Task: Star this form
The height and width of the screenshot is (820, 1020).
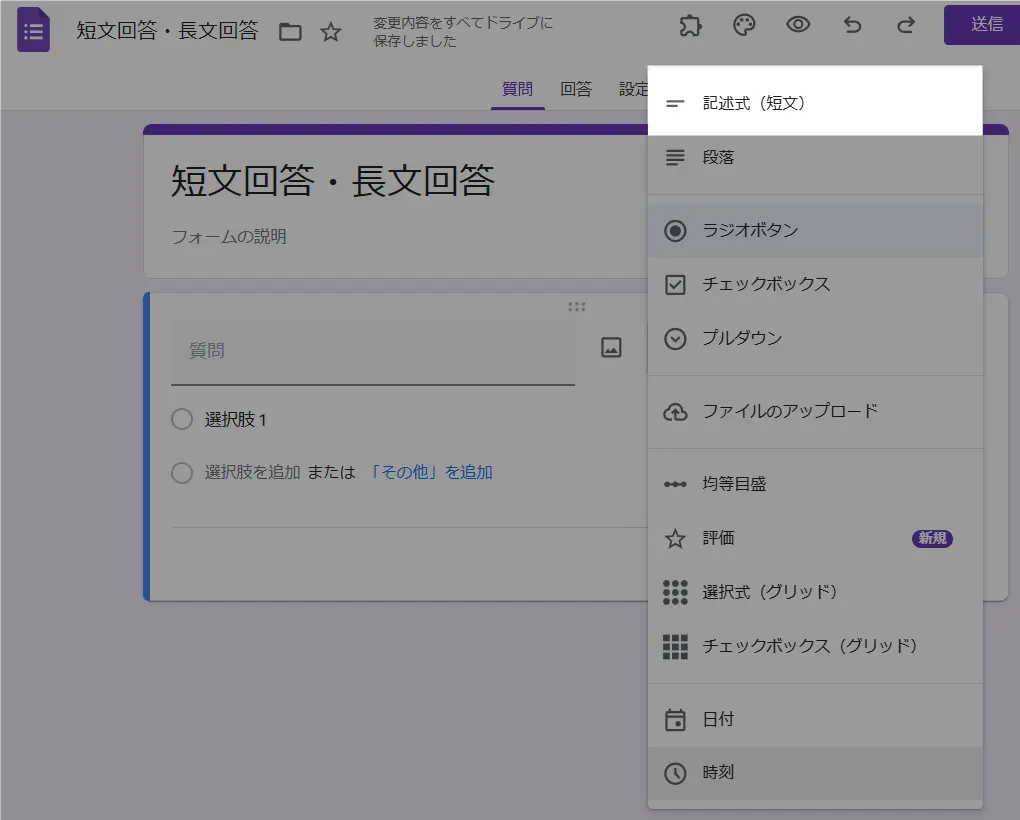Action: [x=331, y=31]
